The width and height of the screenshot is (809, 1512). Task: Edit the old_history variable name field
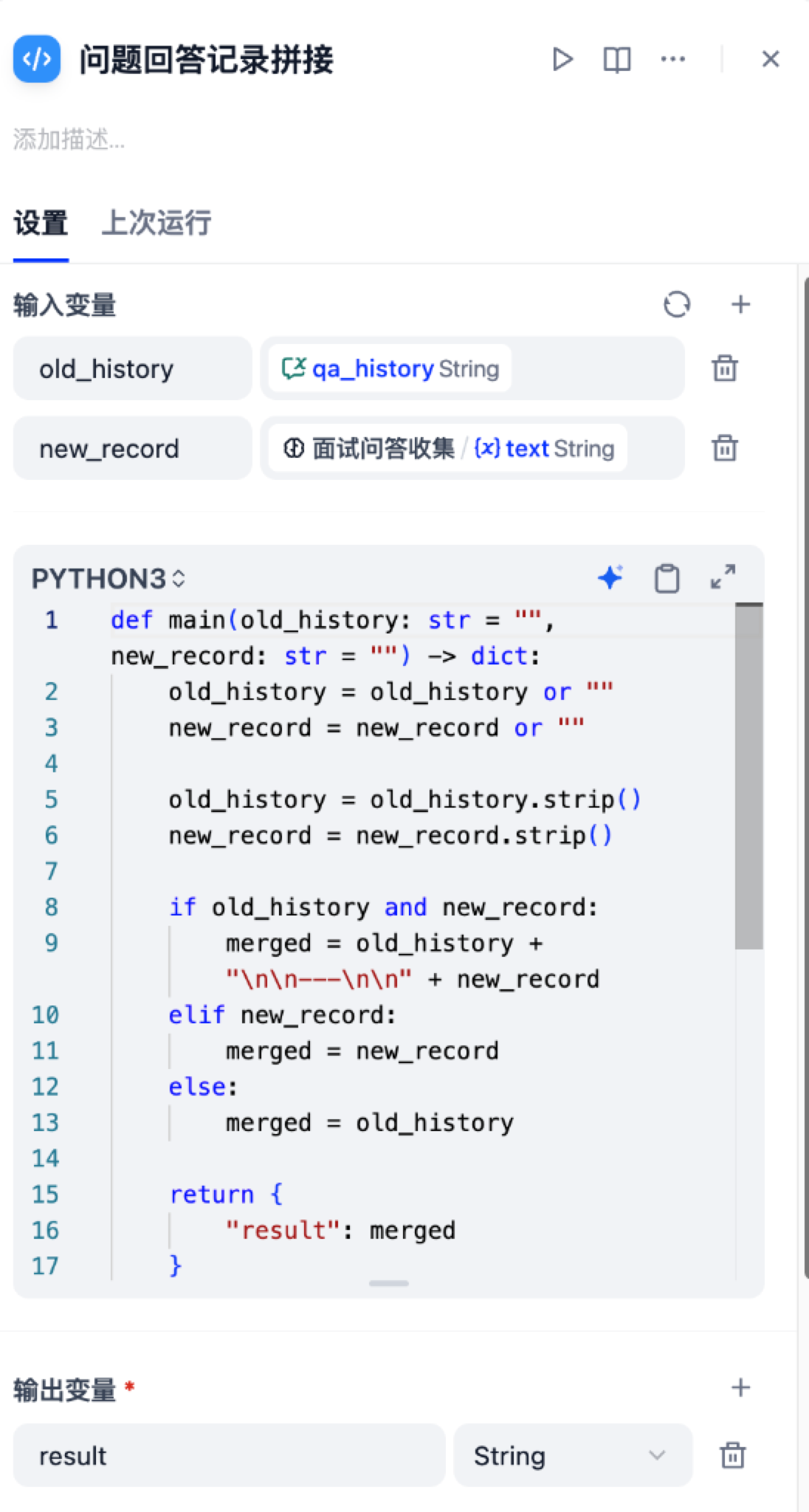pyautogui.click(x=133, y=368)
